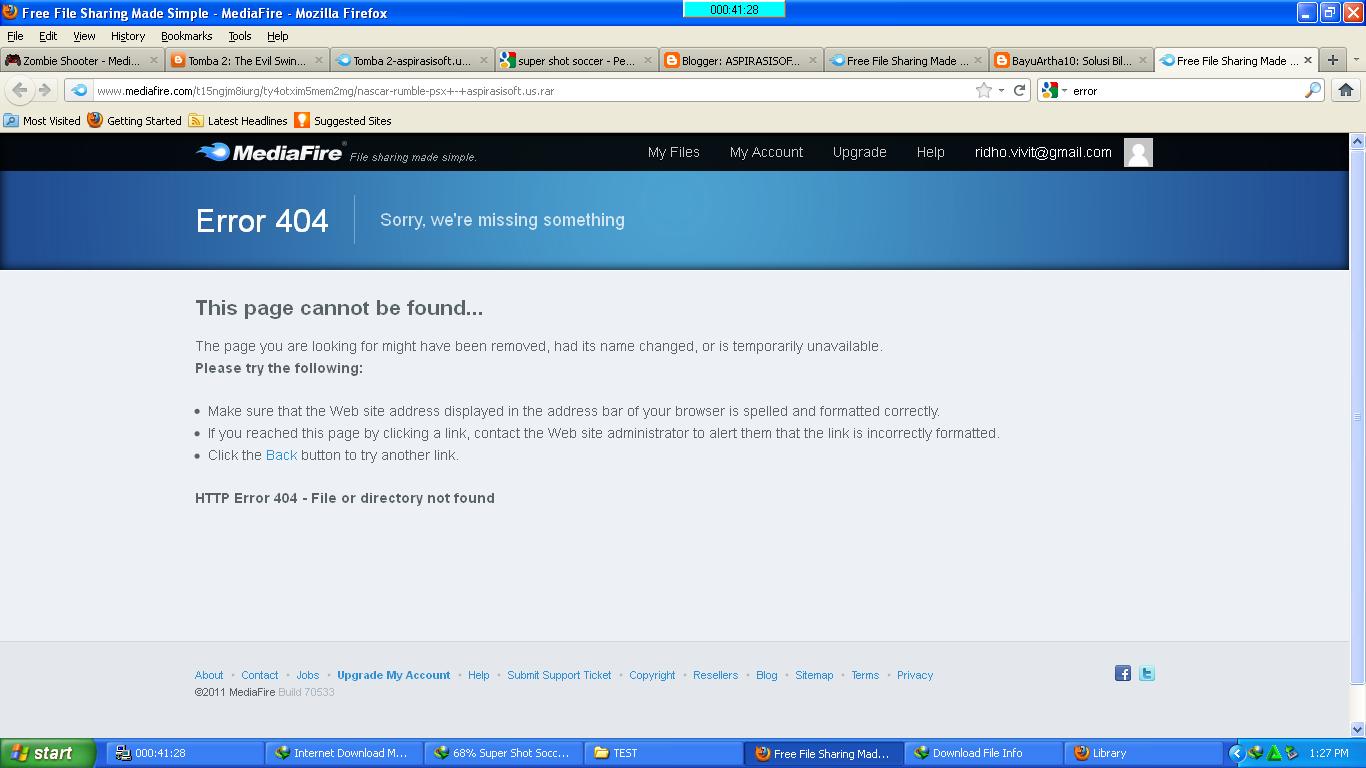Open the Edit menu
1366x768 pixels.
(x=48, y=36)
